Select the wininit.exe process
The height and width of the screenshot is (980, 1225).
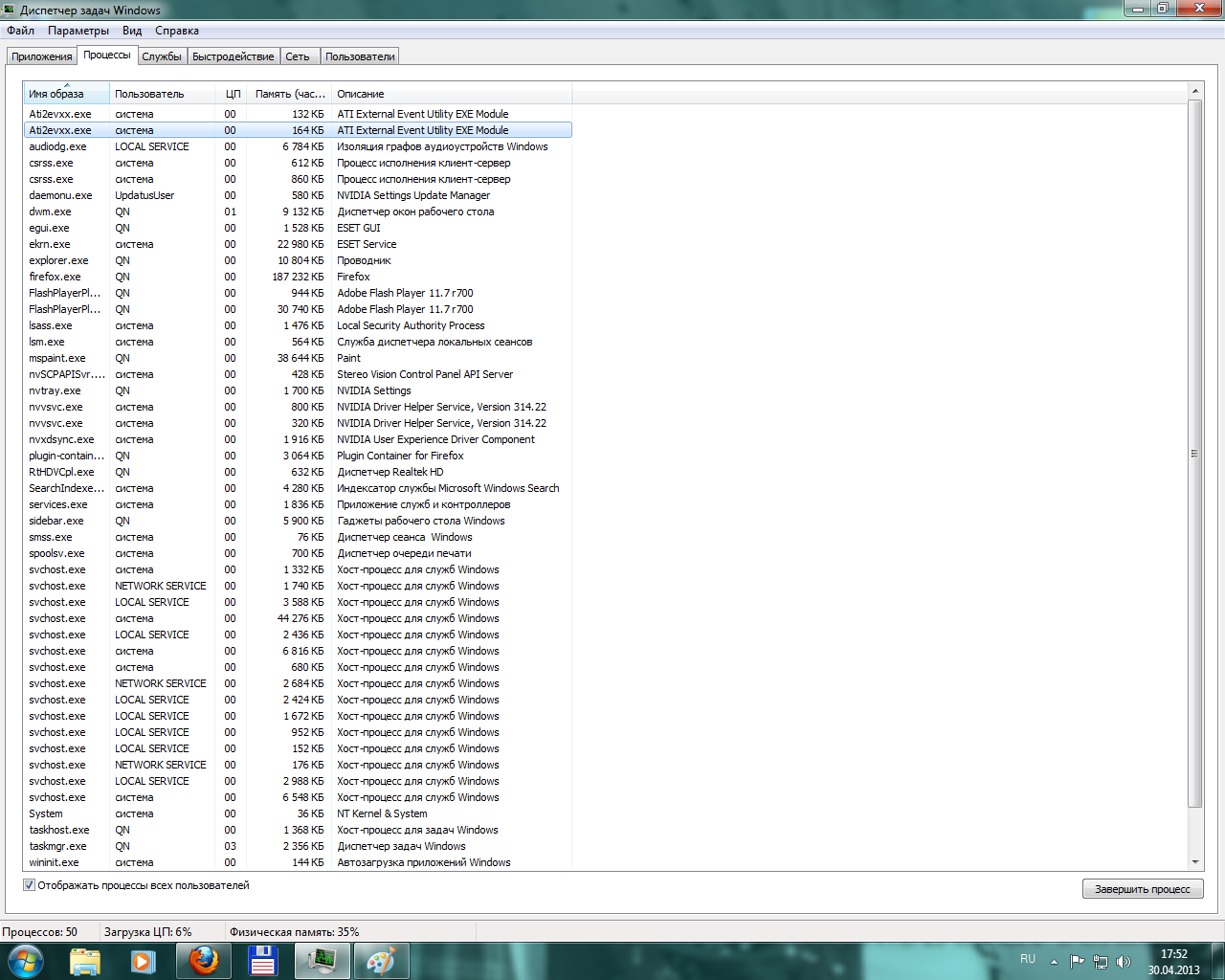[298, 862]
